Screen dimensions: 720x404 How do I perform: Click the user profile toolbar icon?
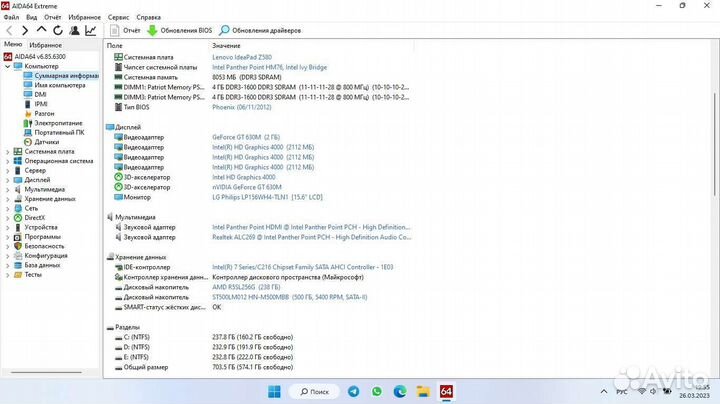pyautogui.click(x=74, y=30)
